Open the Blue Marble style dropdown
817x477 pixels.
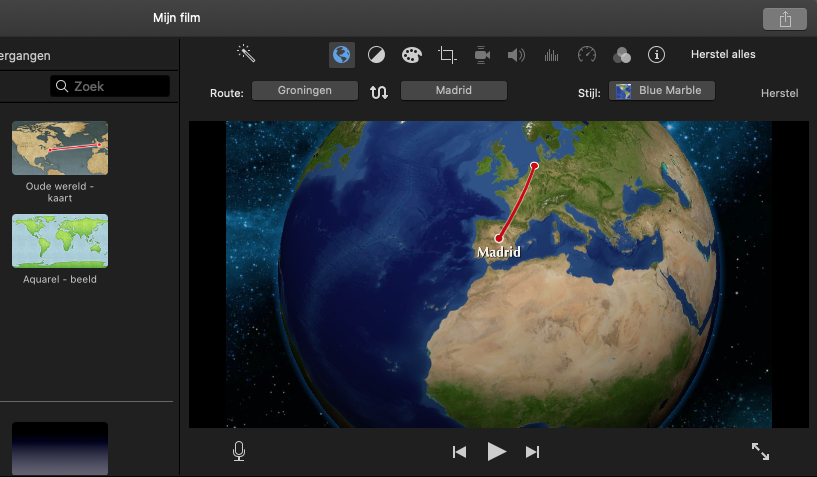(662, 91)
